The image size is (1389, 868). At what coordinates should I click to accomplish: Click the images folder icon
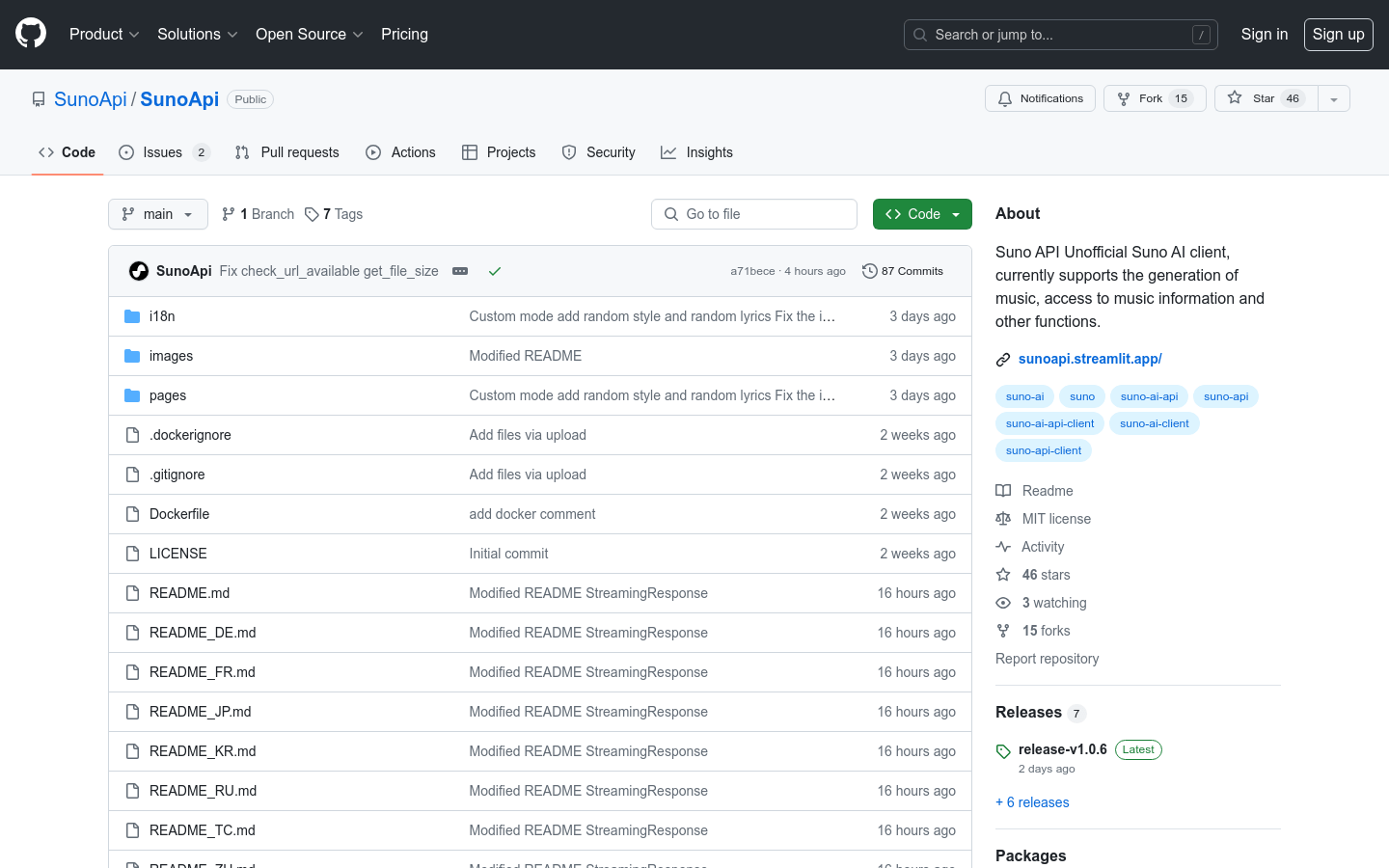pyautogui.click(x=132, y=356)
